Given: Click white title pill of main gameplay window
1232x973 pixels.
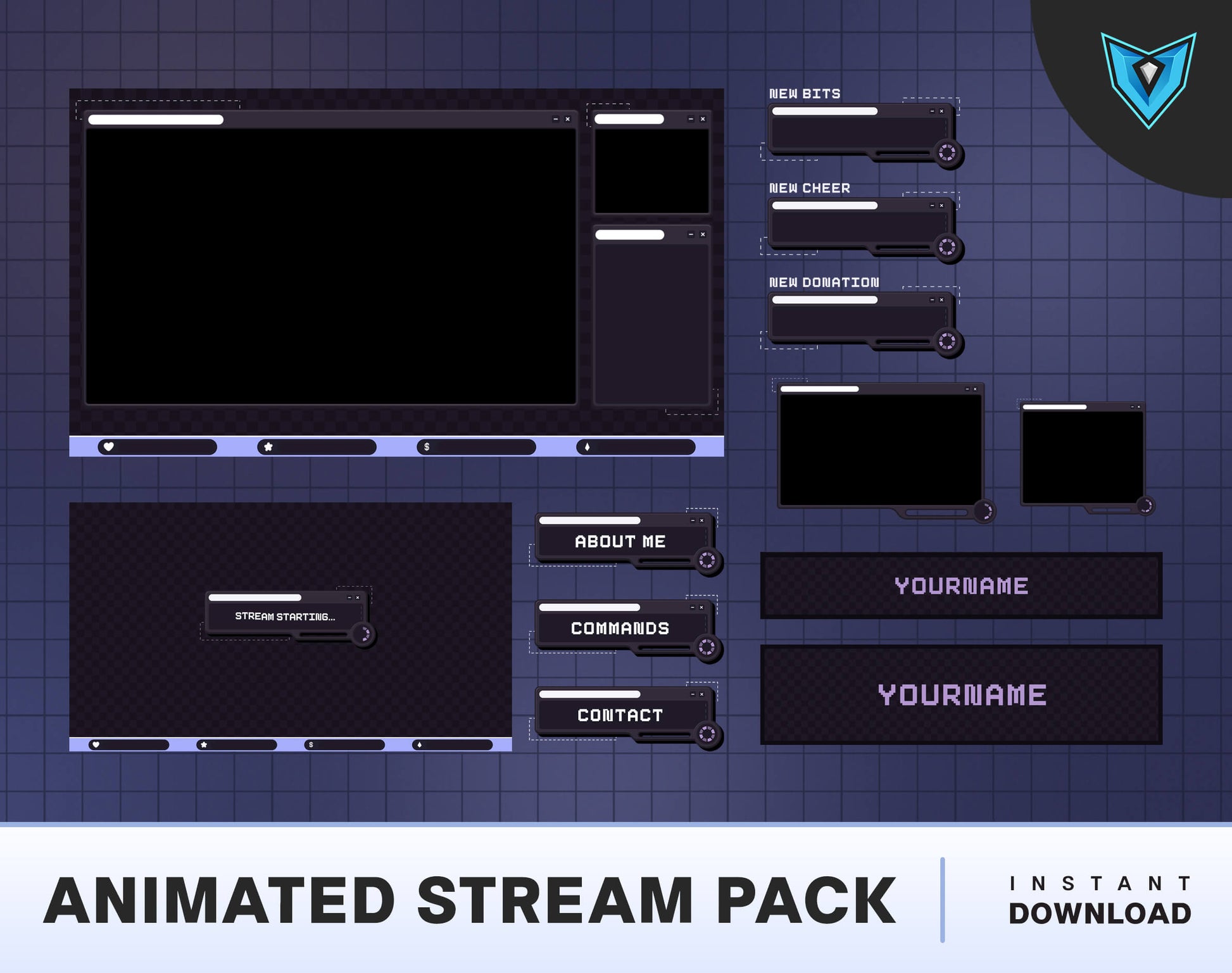Looking at the screenshot, I should click(156, 120).
